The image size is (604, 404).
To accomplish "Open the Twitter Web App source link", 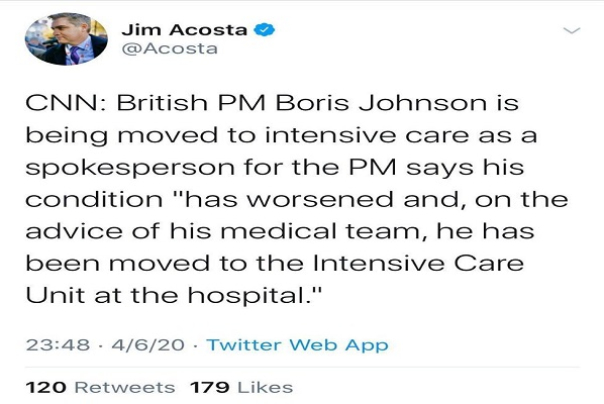I will pos(297,345).
